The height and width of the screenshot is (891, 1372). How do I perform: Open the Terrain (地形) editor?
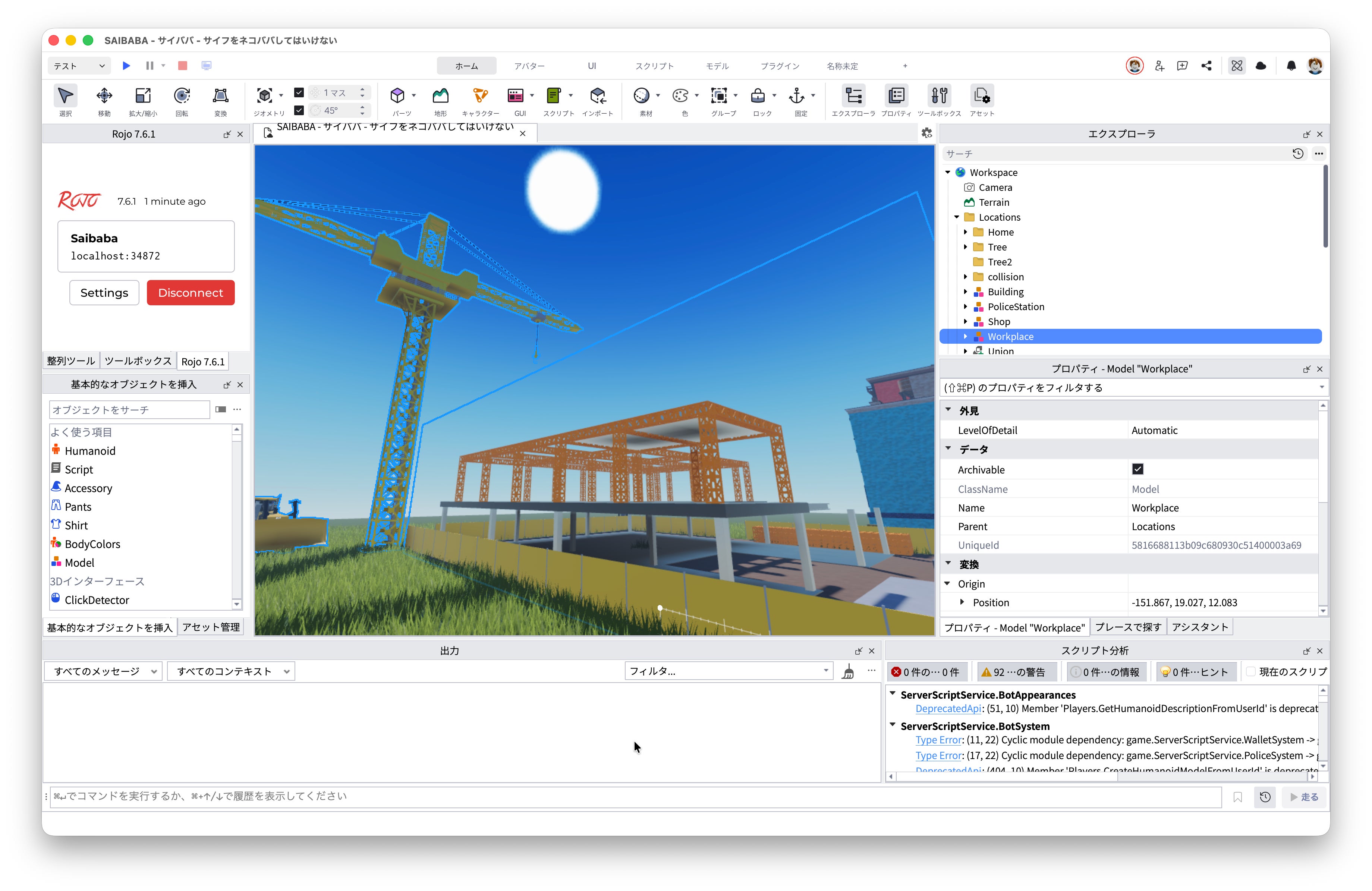coord(440,101)
